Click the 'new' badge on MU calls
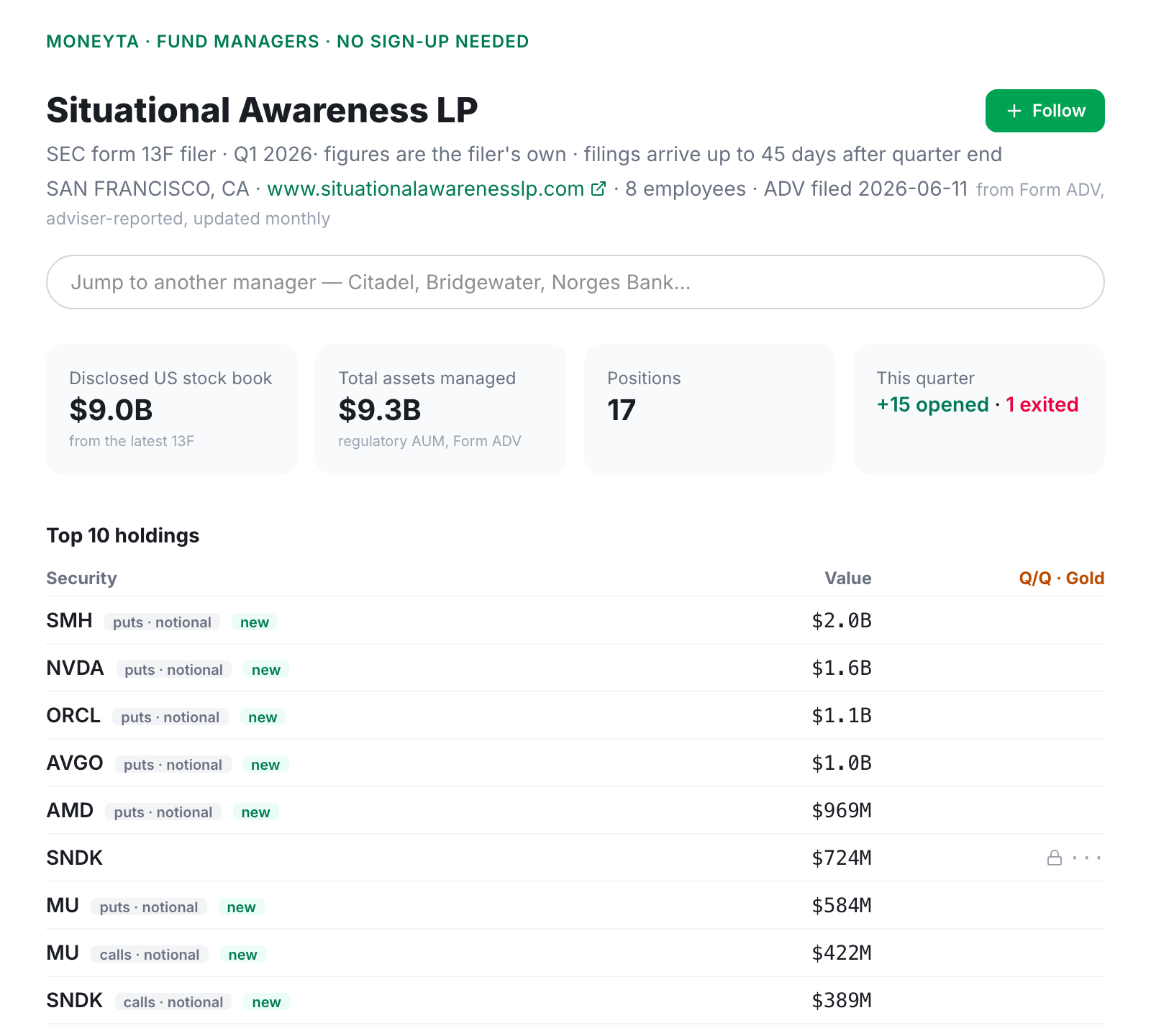This screenshot has height=1036, width=1151. 243,955
